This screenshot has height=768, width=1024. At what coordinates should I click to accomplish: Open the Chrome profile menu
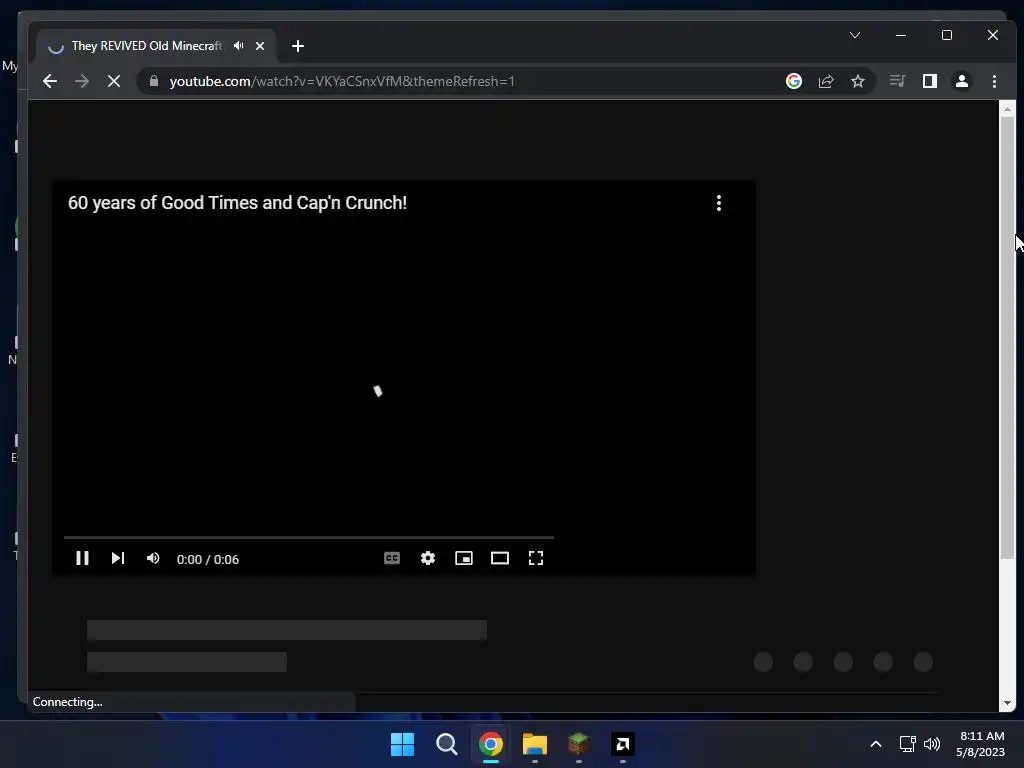(962, 81)
